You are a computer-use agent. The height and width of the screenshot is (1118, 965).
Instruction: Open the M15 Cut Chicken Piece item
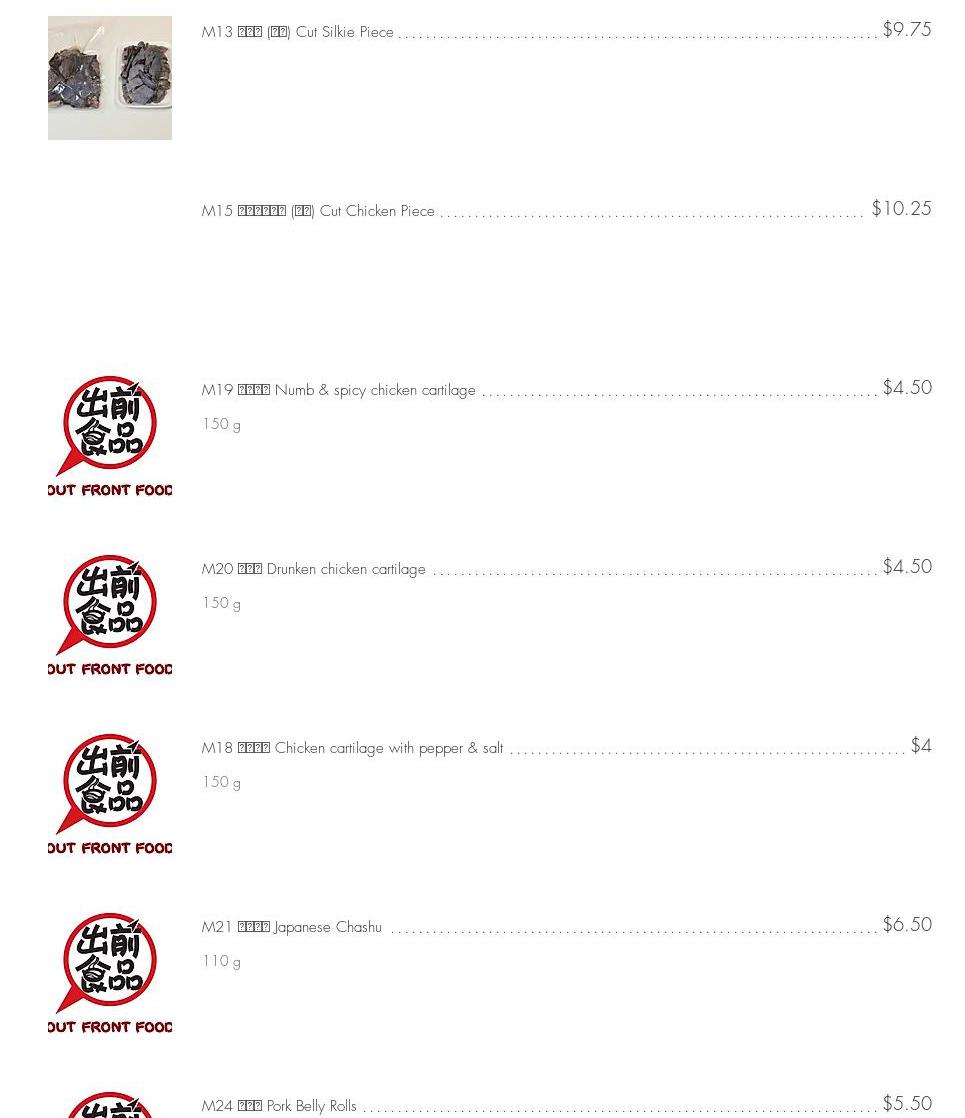[x=318, y=211]
